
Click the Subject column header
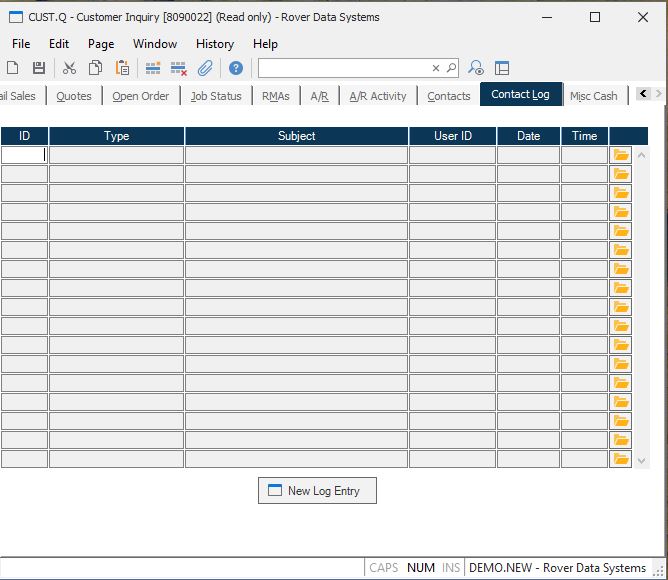point(296,136)
